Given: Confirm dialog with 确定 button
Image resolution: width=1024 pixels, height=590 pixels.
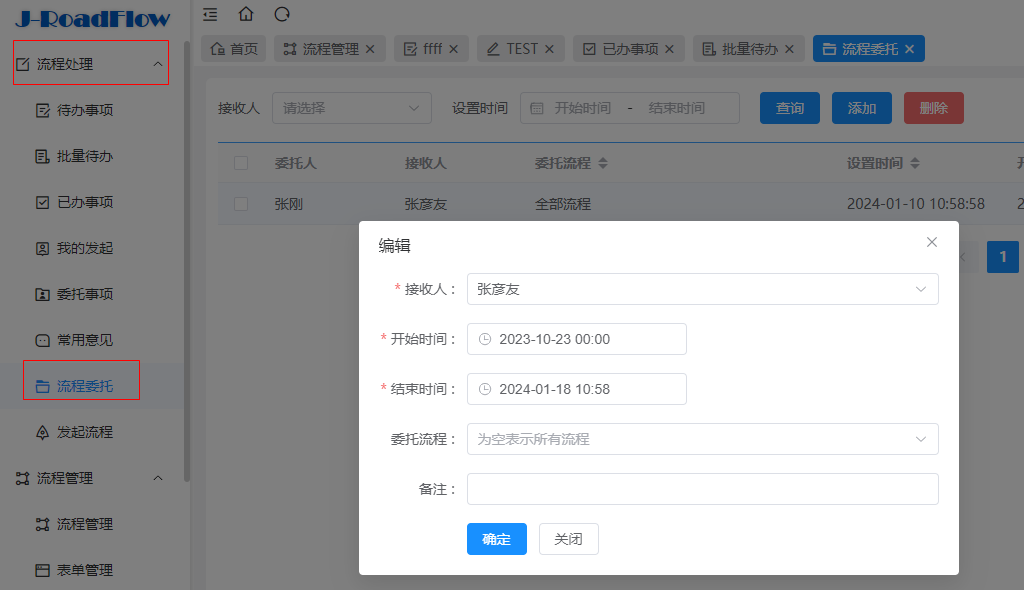Looking at the screenshot, I should pyautogui.click(x=496, y=539).
